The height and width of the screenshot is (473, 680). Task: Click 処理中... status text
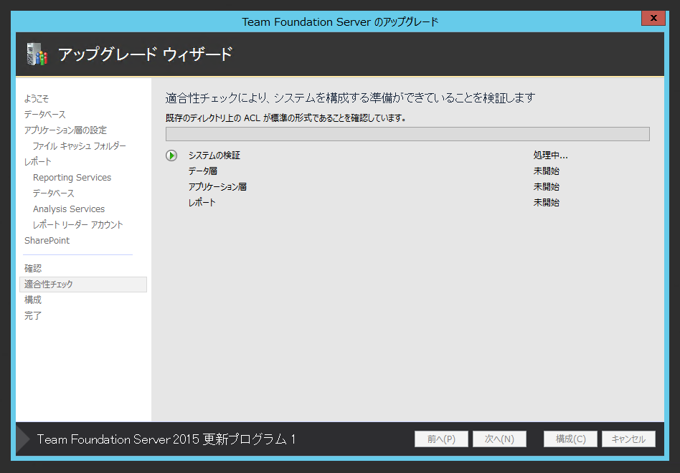pyautogui.click(x=550, y=155)
